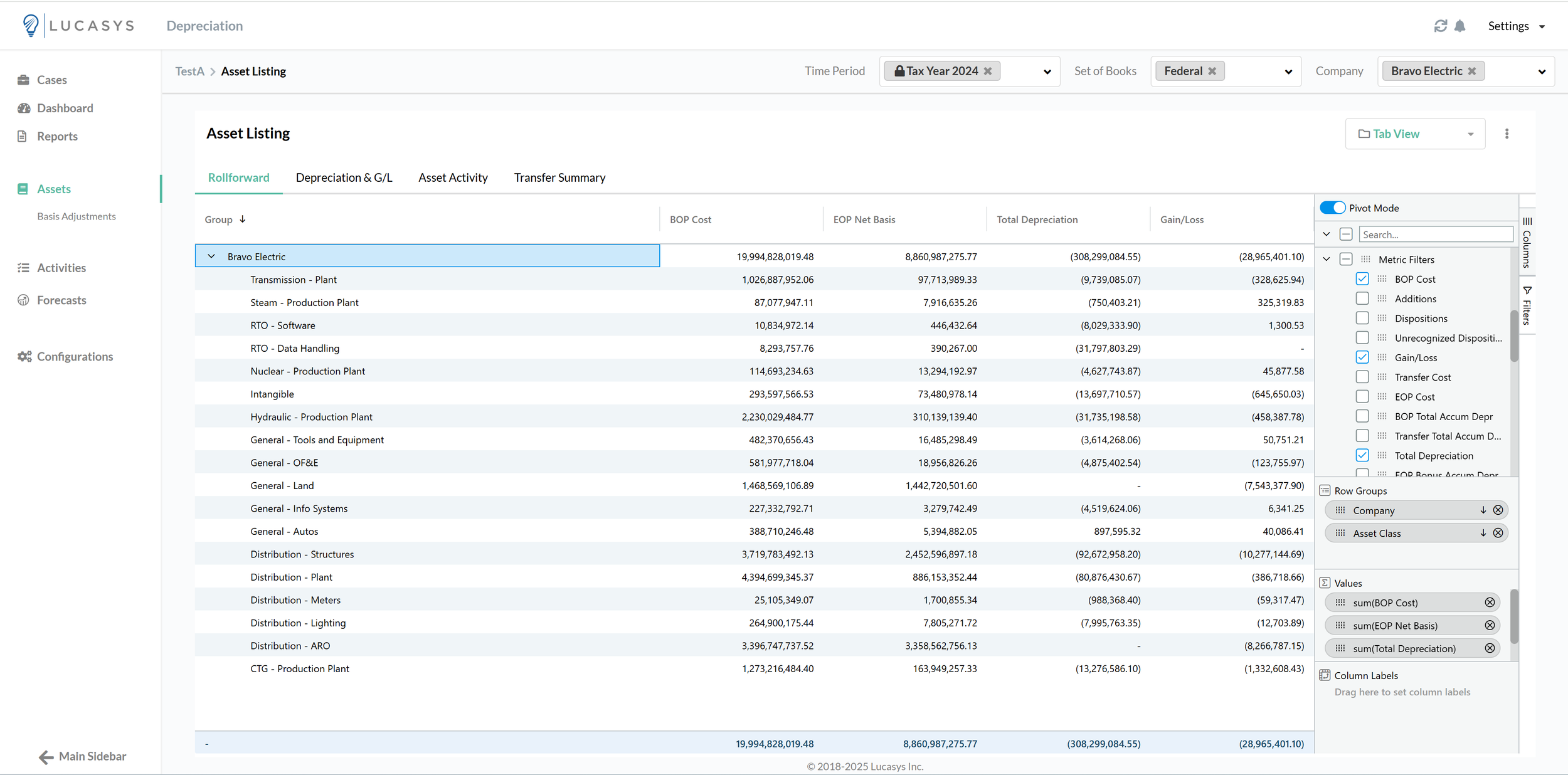Enable the Additions metric checkbox

point(1362,298)
